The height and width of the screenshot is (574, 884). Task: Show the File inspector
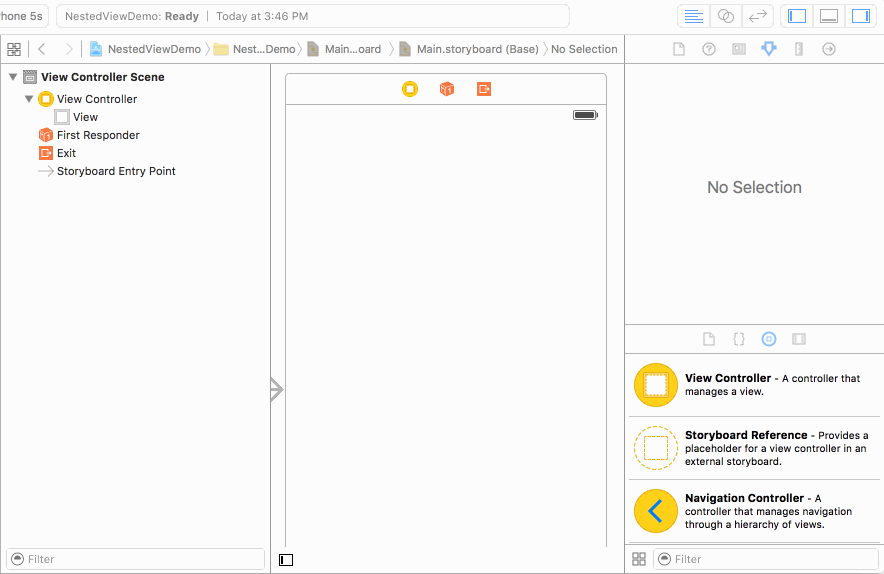(x=679, y=49)
